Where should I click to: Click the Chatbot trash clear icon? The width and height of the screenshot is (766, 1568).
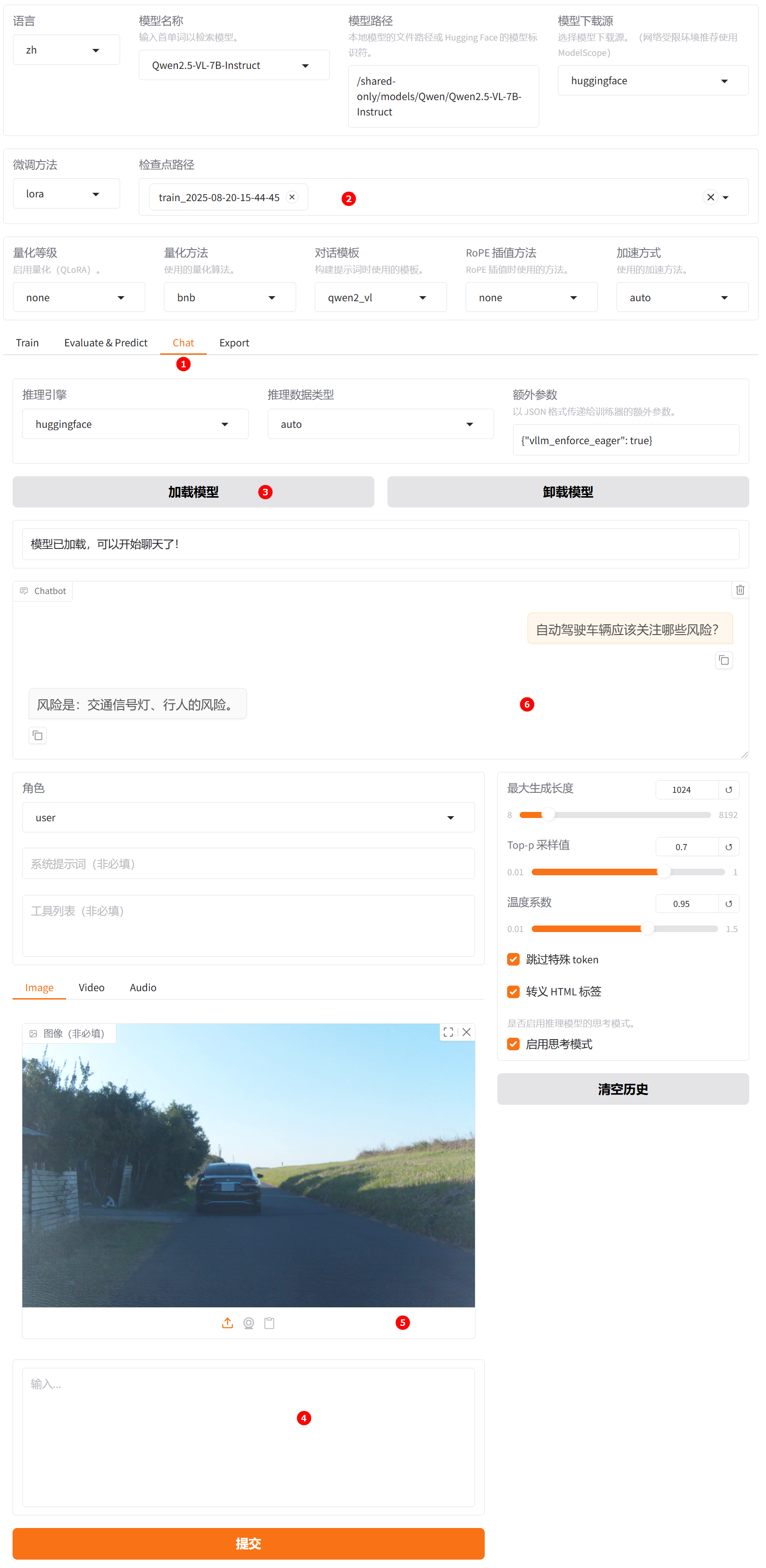tap(739, 590)
